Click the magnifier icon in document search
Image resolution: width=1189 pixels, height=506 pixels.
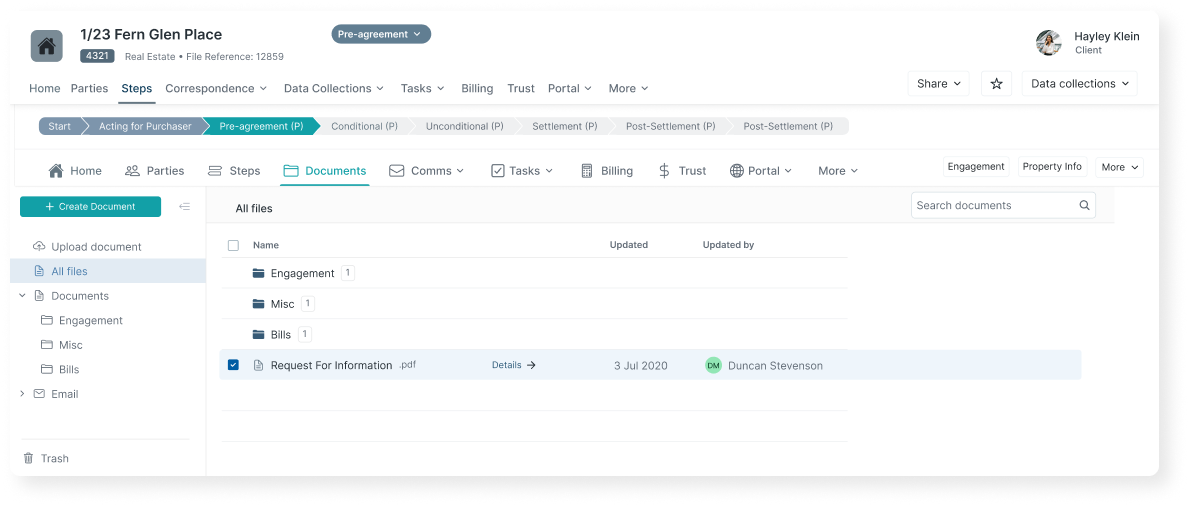click(1084, 206)
